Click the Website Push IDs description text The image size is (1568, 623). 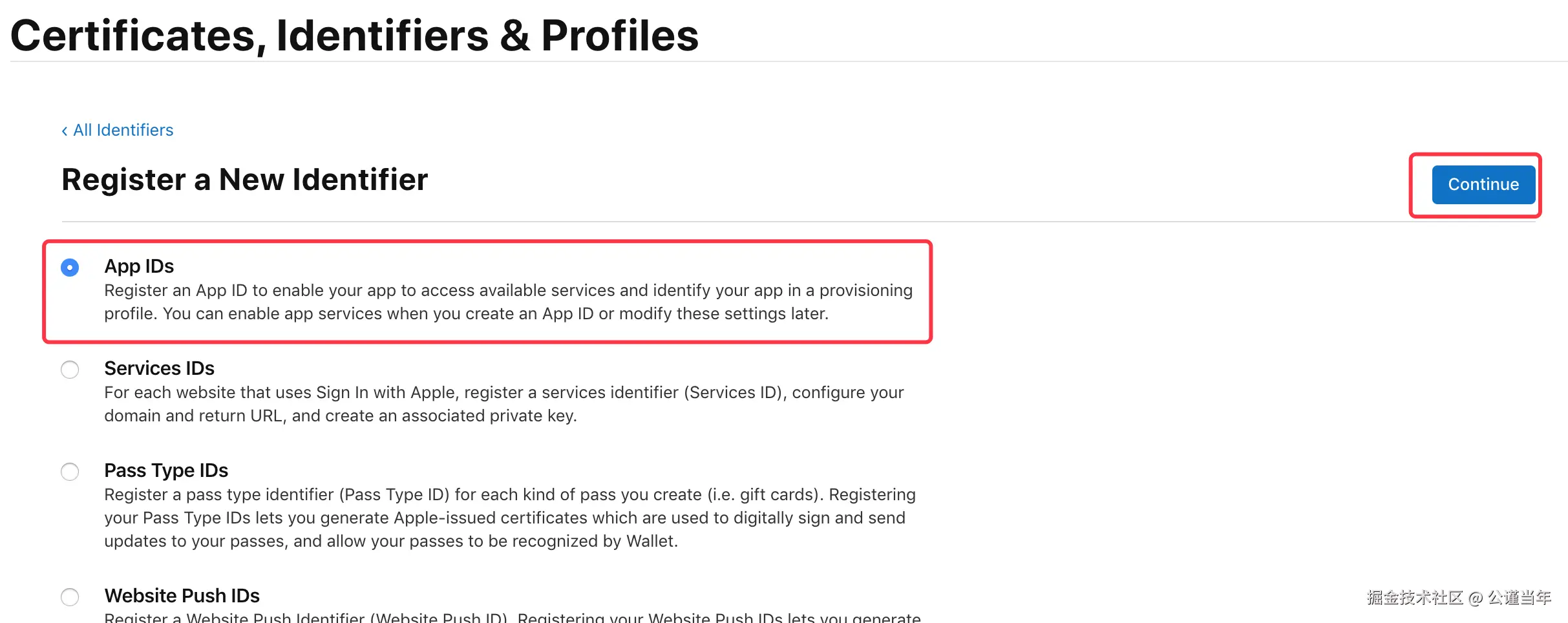(x=512, y=617)
